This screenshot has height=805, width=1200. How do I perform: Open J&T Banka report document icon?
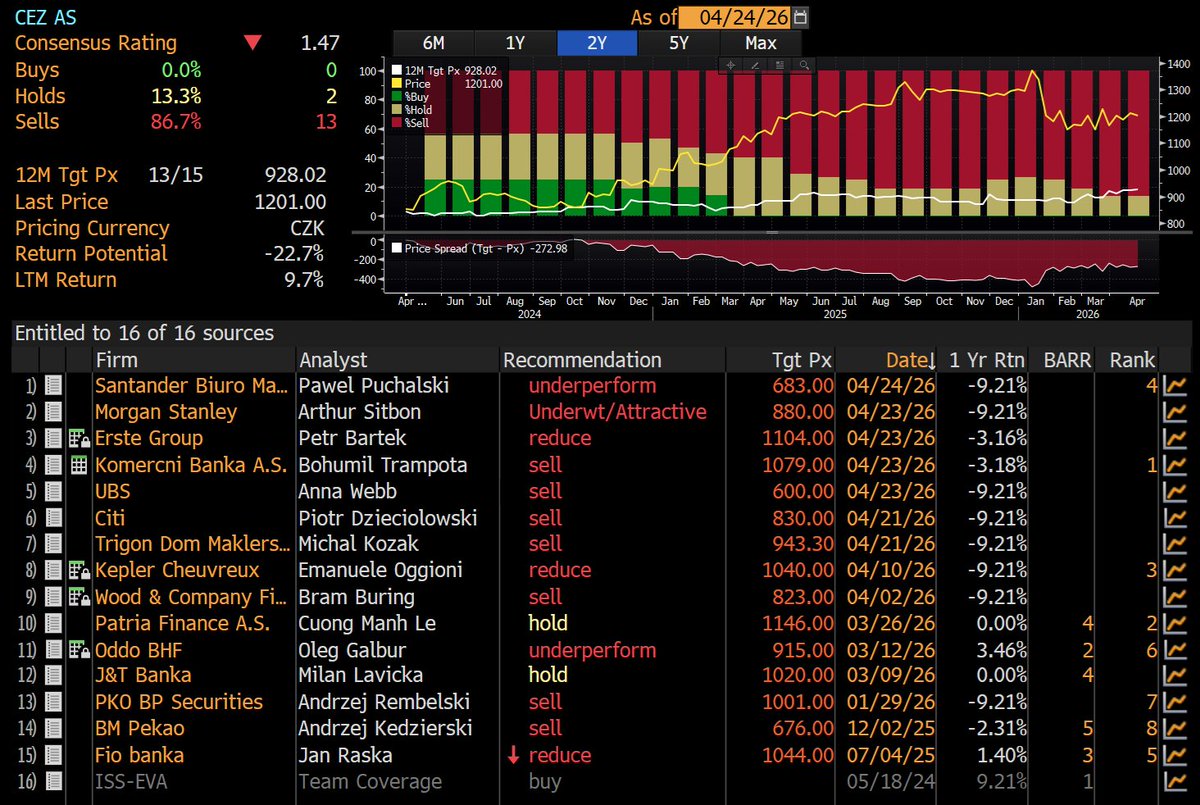[x=54, y=676]
